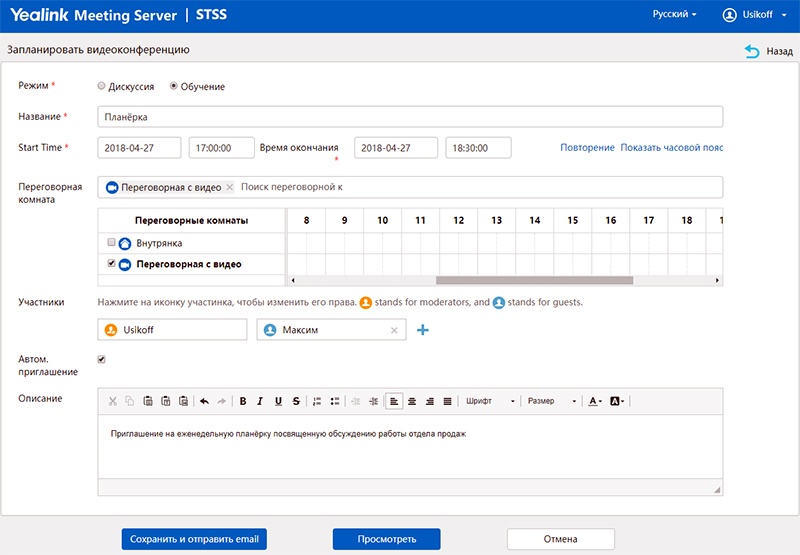Insert a numbered list

point(317,401)
